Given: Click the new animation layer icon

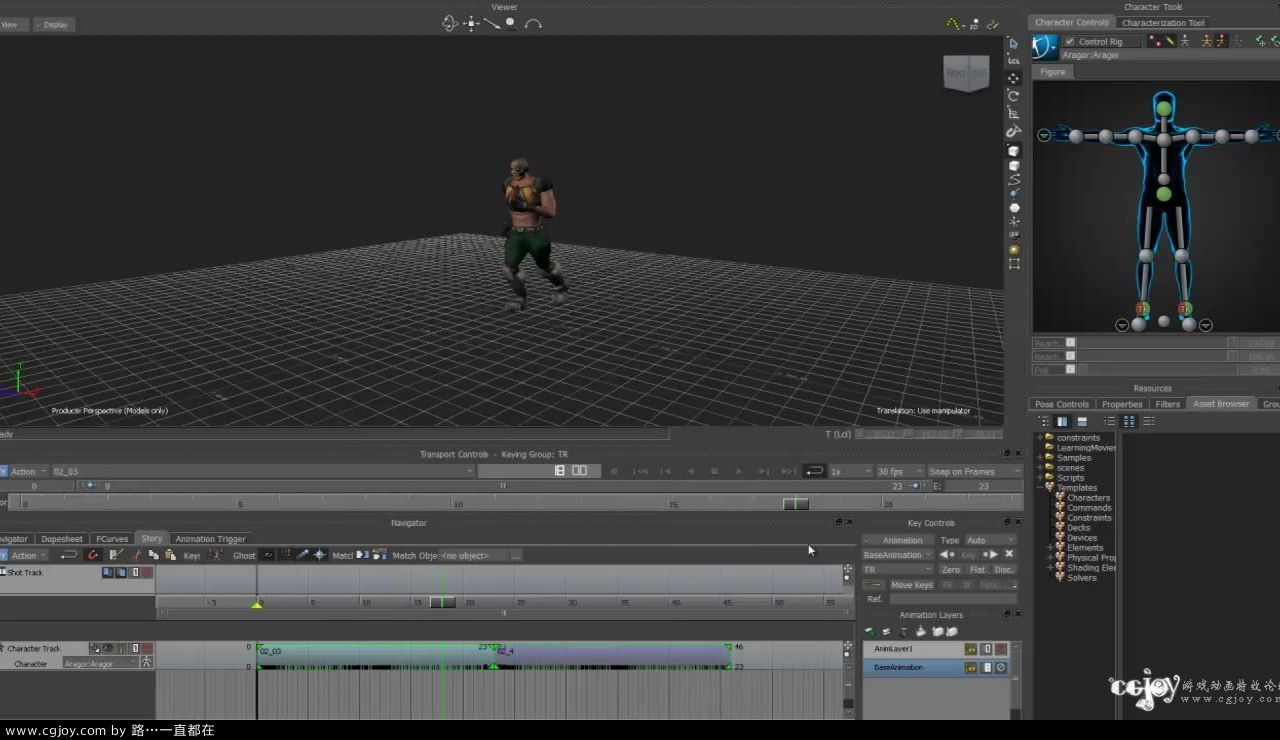Looking at the screenshot, I should (870, 632).
